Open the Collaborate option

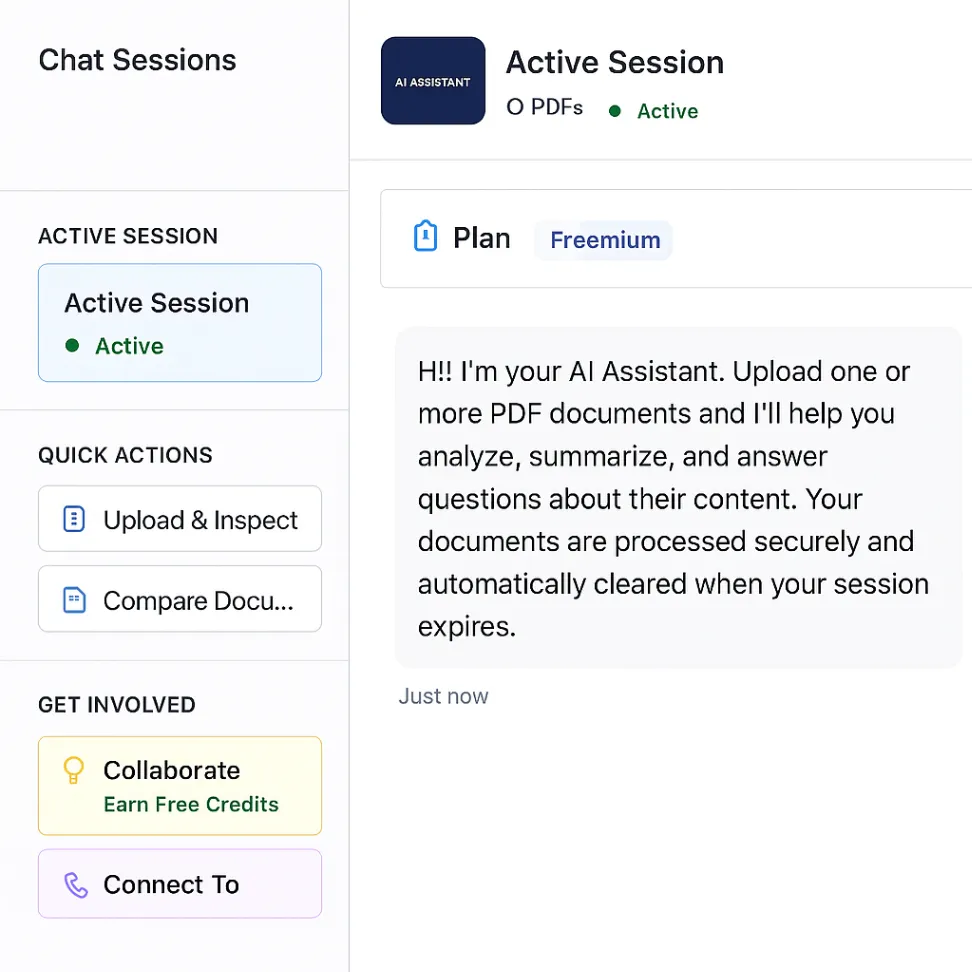pos(180,785)
